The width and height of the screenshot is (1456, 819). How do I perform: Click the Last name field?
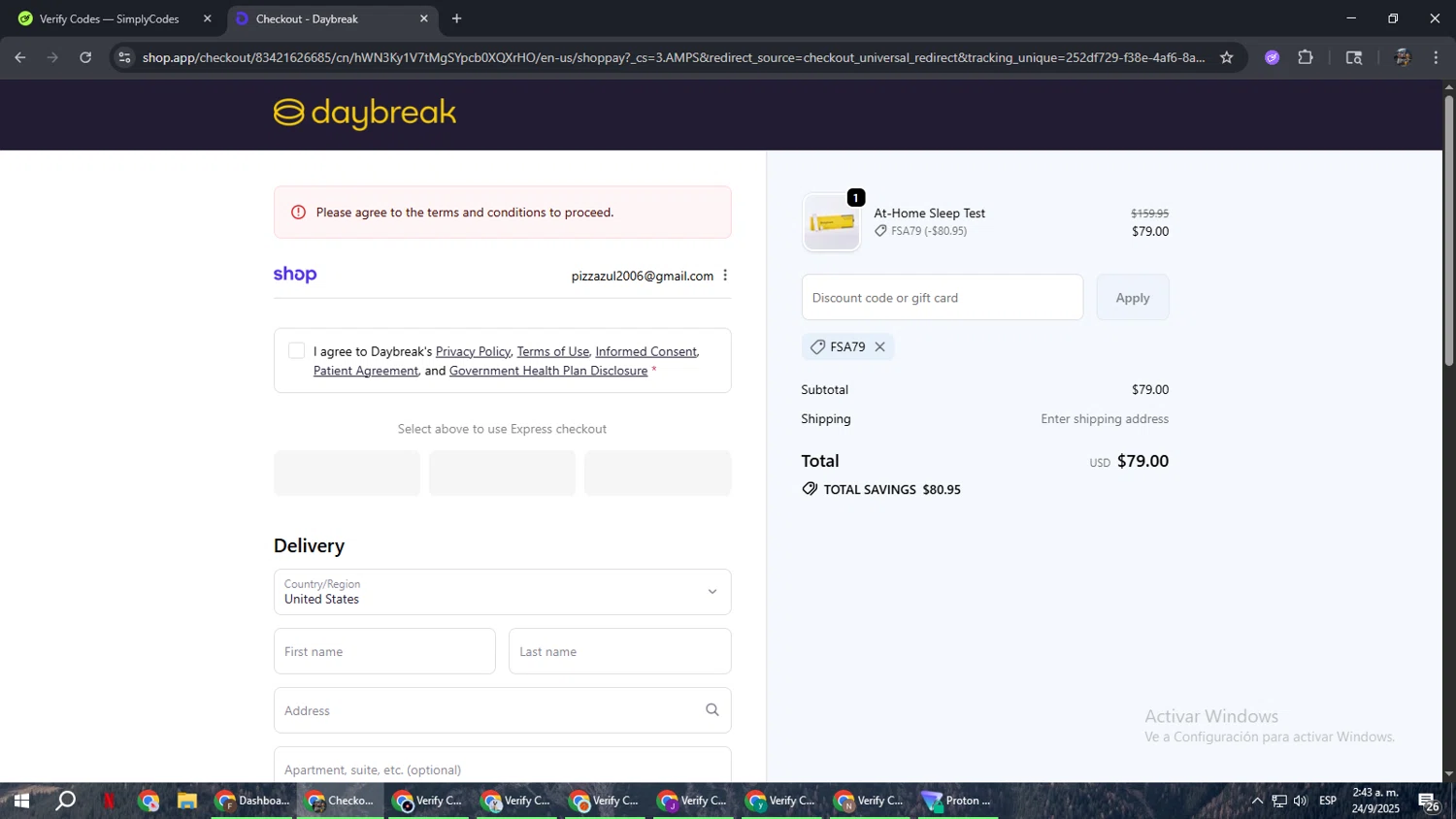[619, 651]
